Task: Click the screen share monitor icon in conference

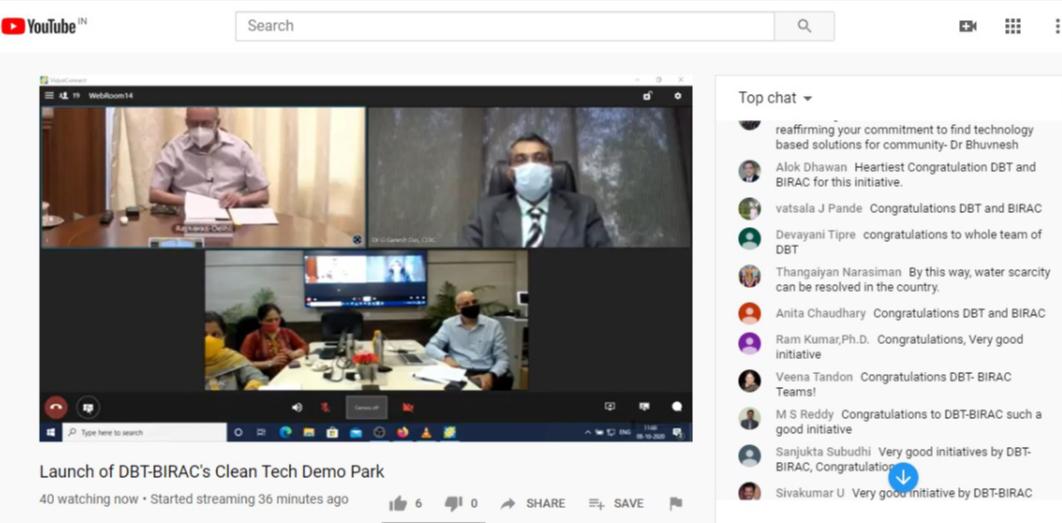Action: click(x=610, y=406)
